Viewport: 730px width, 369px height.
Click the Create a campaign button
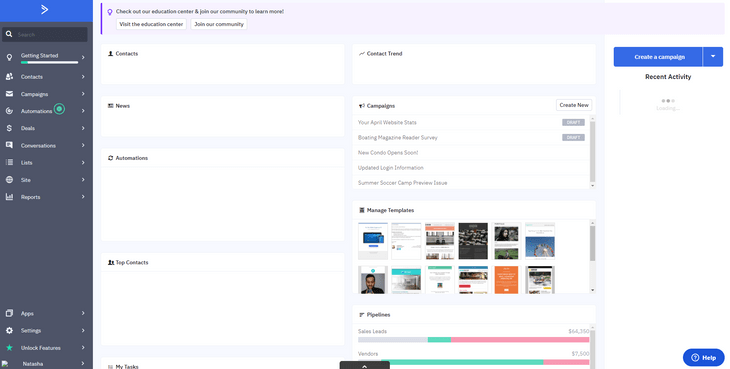[658, 56]
